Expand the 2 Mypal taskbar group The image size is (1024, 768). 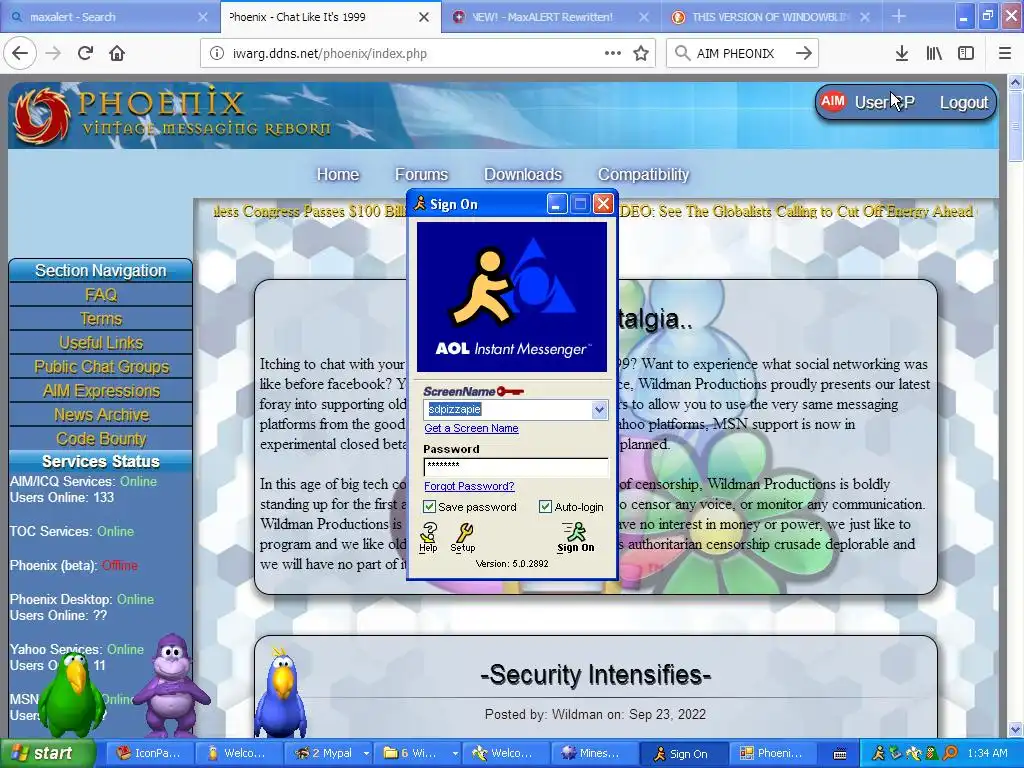[x=366, y=753]
